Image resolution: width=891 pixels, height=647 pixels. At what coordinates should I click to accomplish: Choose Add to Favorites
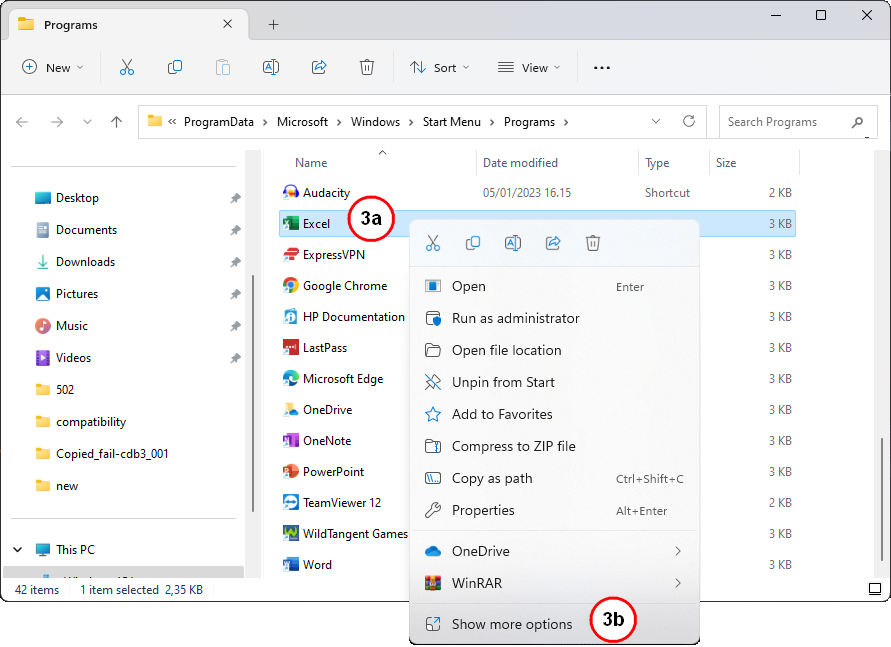pyautogui.click(x=554, y=414)
